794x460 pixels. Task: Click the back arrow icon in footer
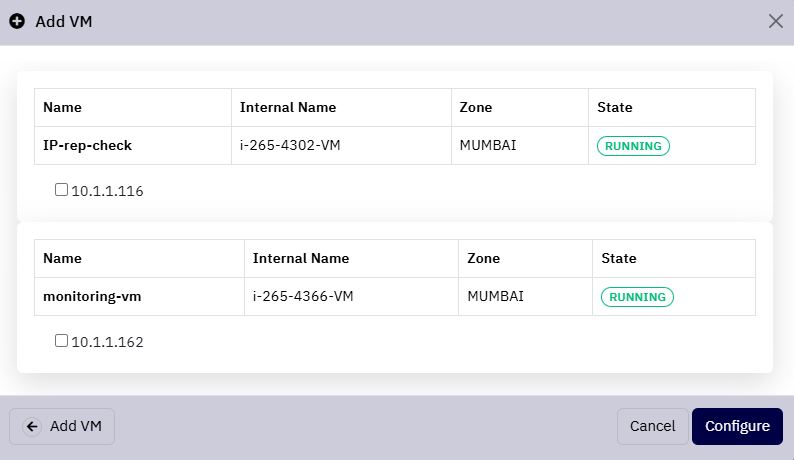[32, 427]
